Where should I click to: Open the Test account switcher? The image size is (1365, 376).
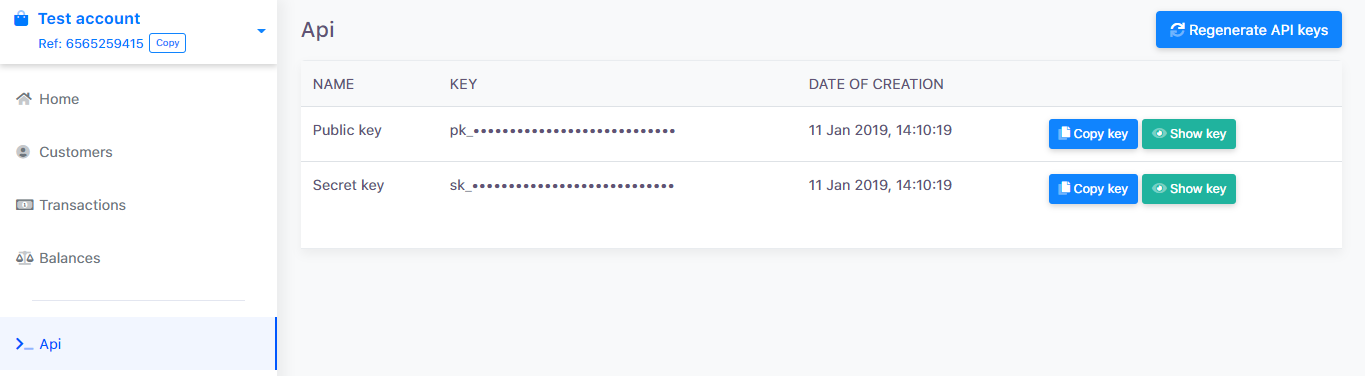click(138, 31)
